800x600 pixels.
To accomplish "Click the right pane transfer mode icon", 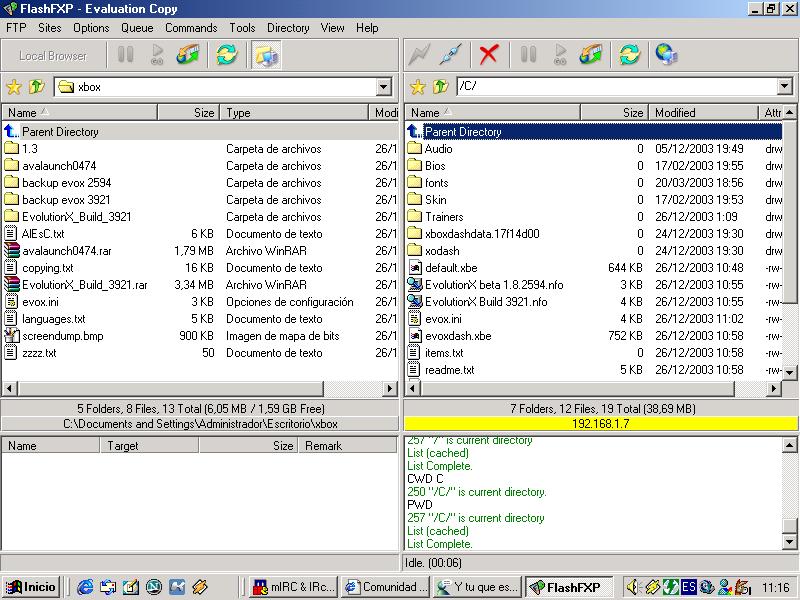I will pos(591,55).
